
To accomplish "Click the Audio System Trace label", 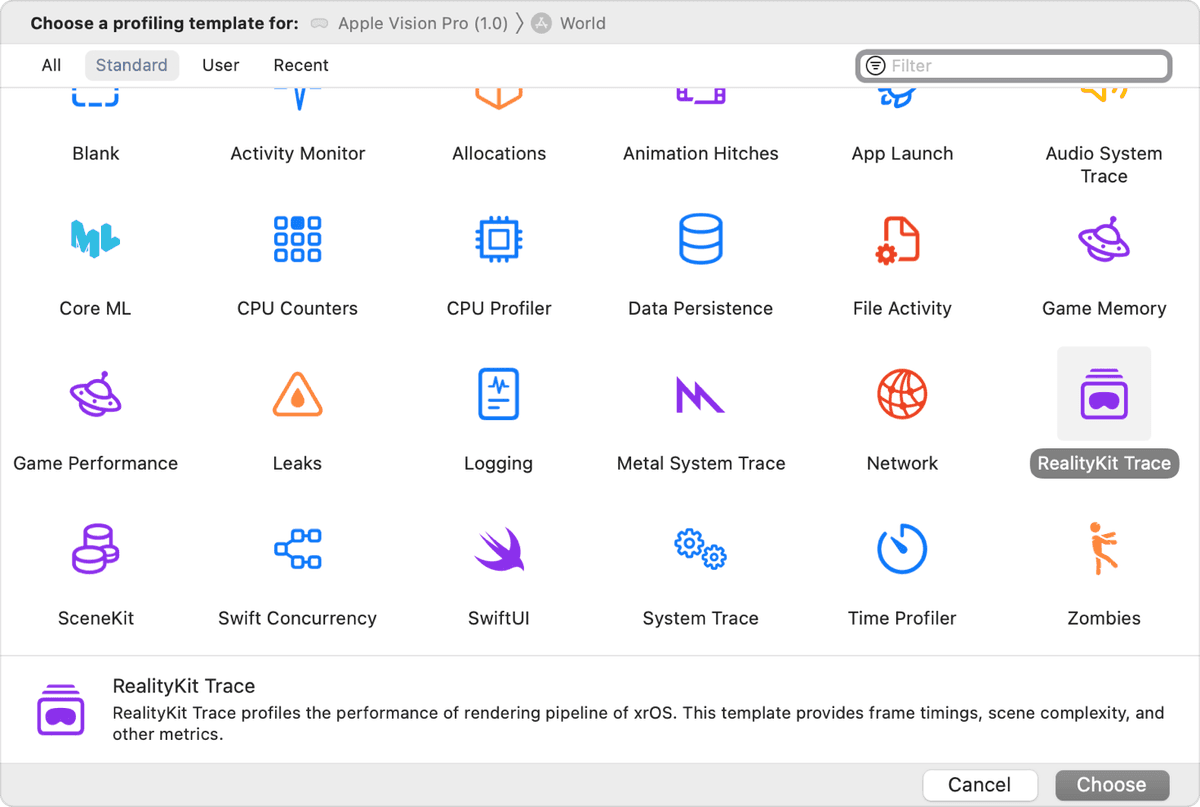I will tap(1104, 165).
